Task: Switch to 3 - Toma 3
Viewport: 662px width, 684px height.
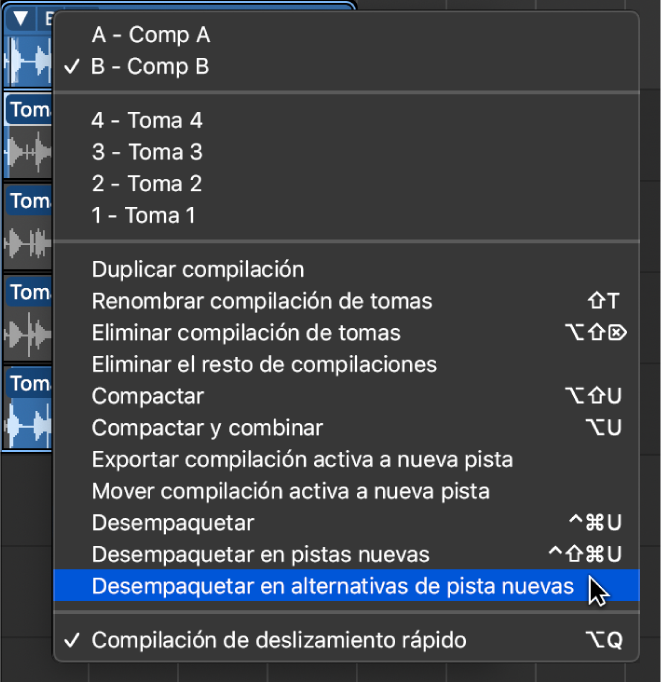Action: tap(147, 152)
